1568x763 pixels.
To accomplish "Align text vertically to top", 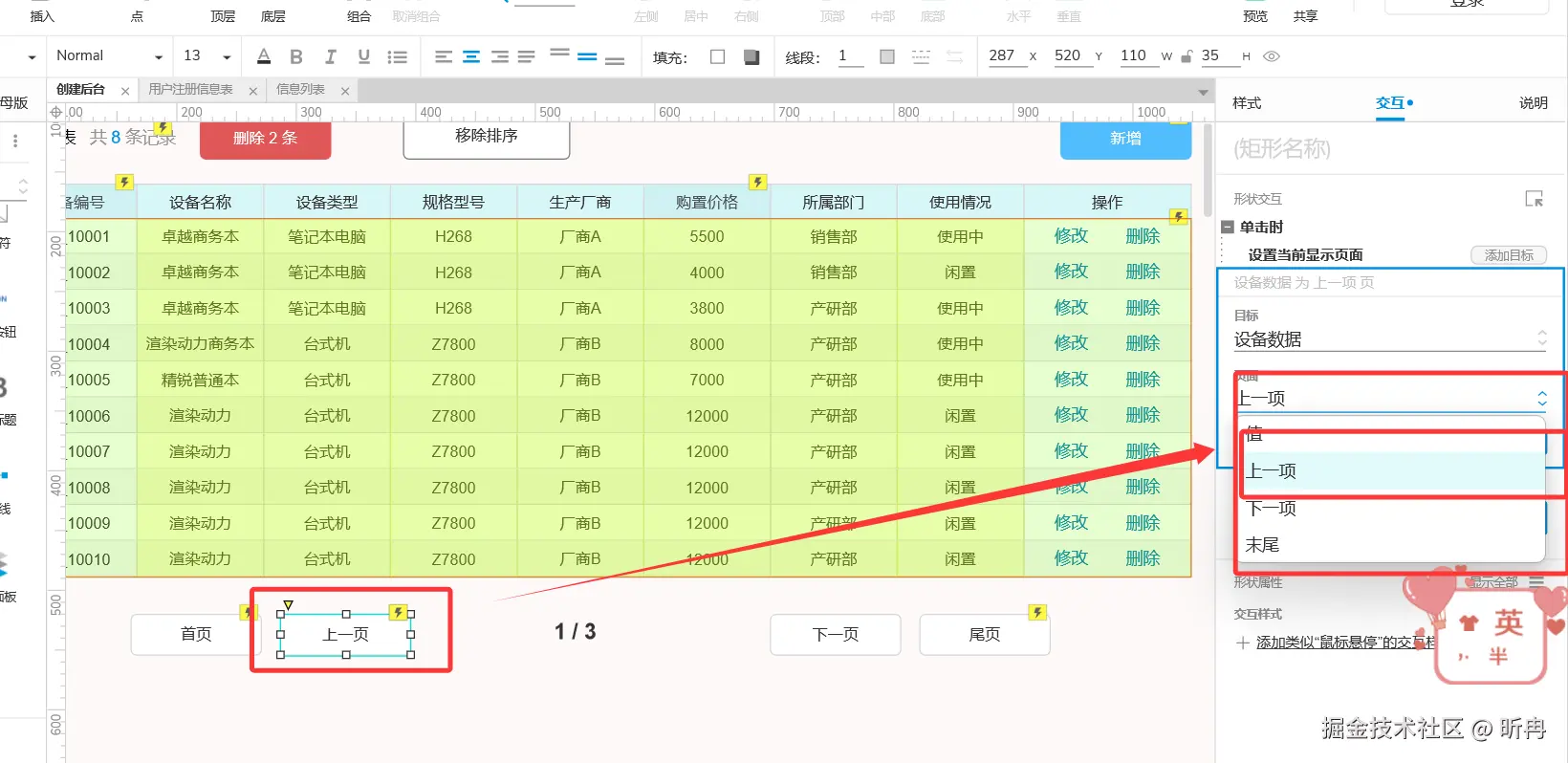I will tap(560, 54).
